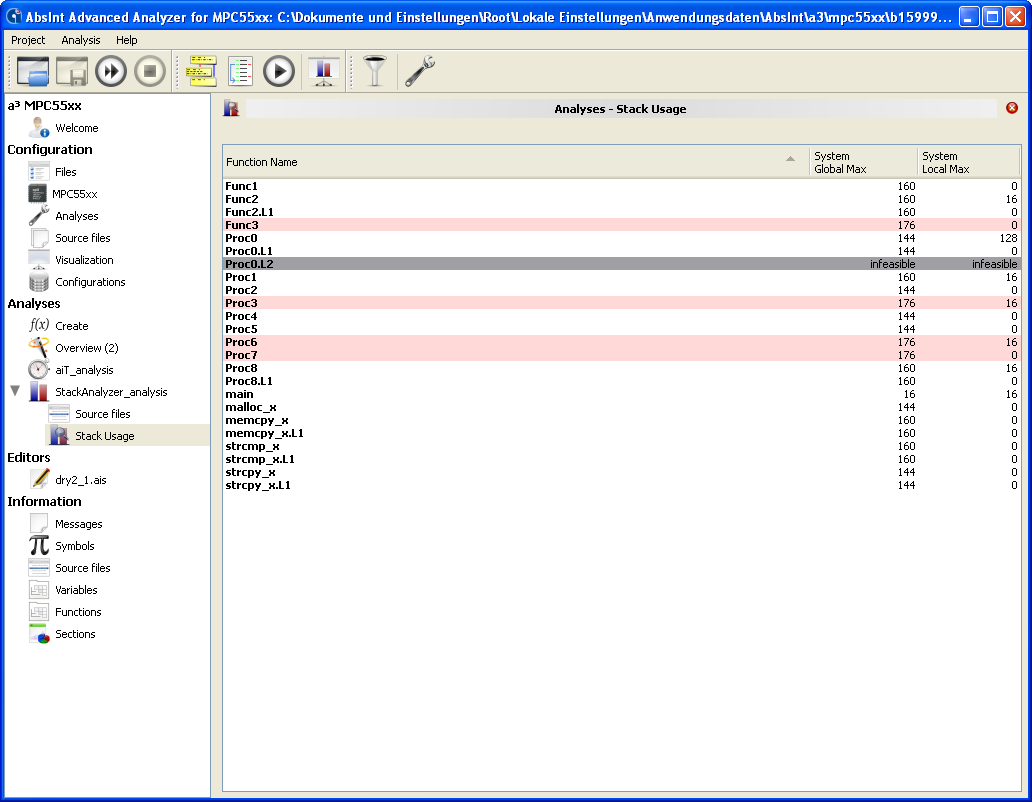Select the Func2.L1 row
The image size is (1032, 802).
[x=622, y=212]
